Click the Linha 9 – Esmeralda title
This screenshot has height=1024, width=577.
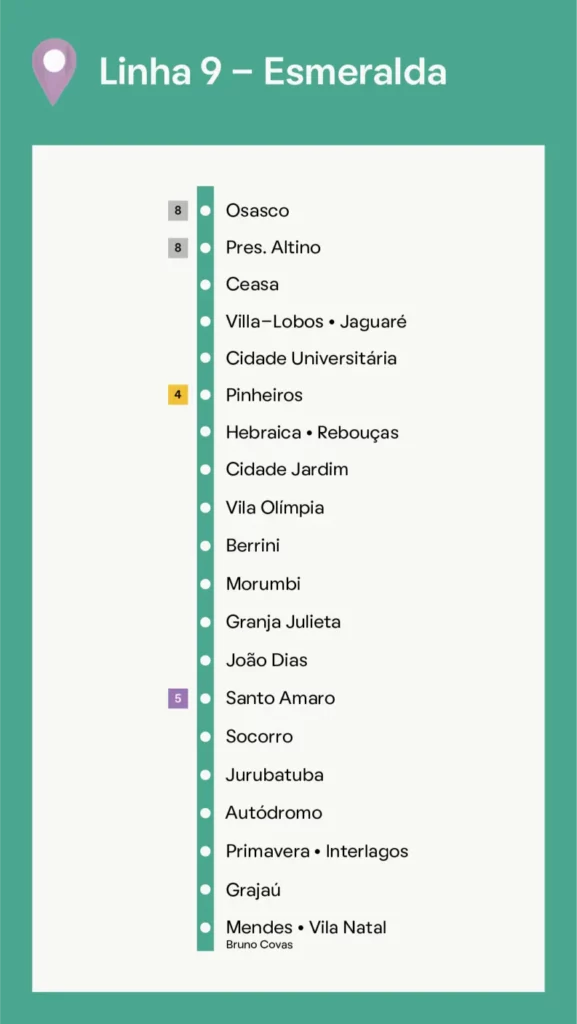(x=273, y=71)
